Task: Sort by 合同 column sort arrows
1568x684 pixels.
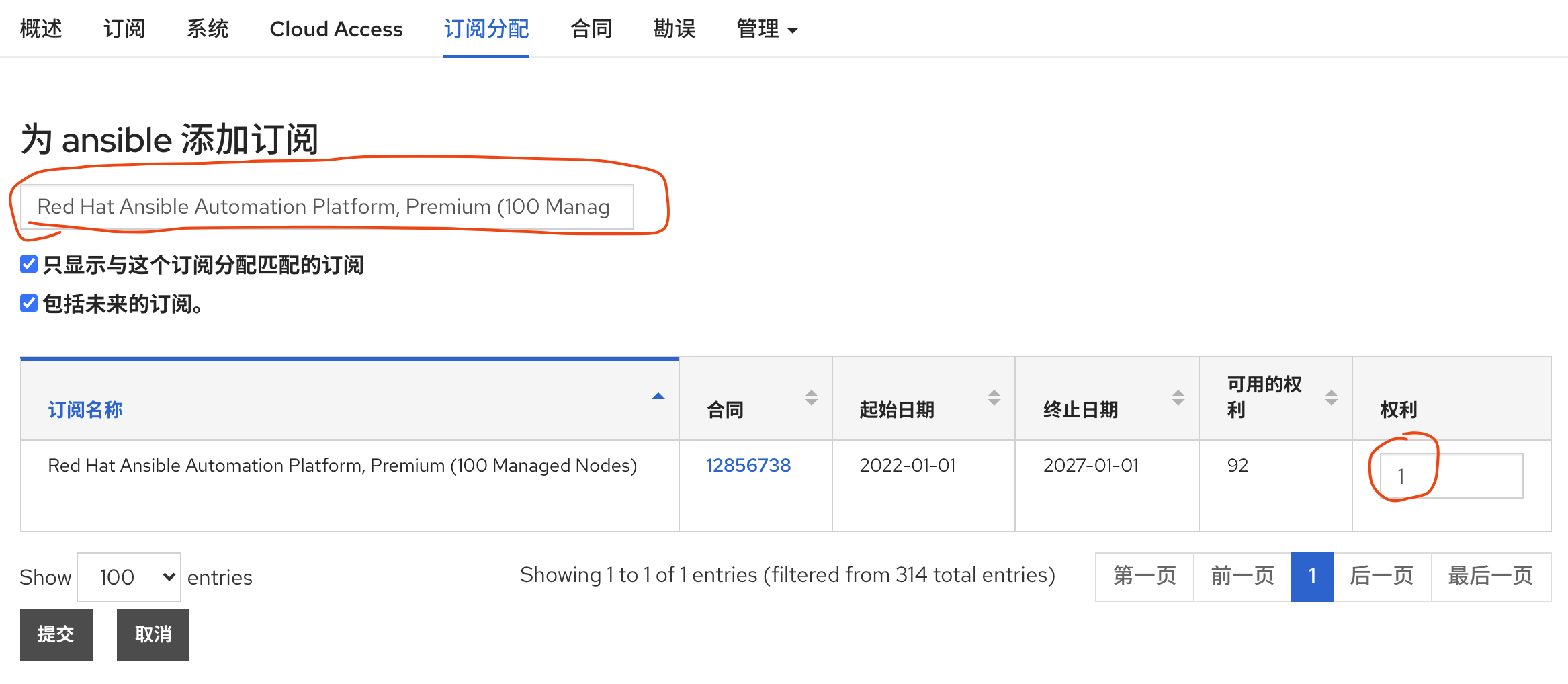Action: (x=811, y=398)
